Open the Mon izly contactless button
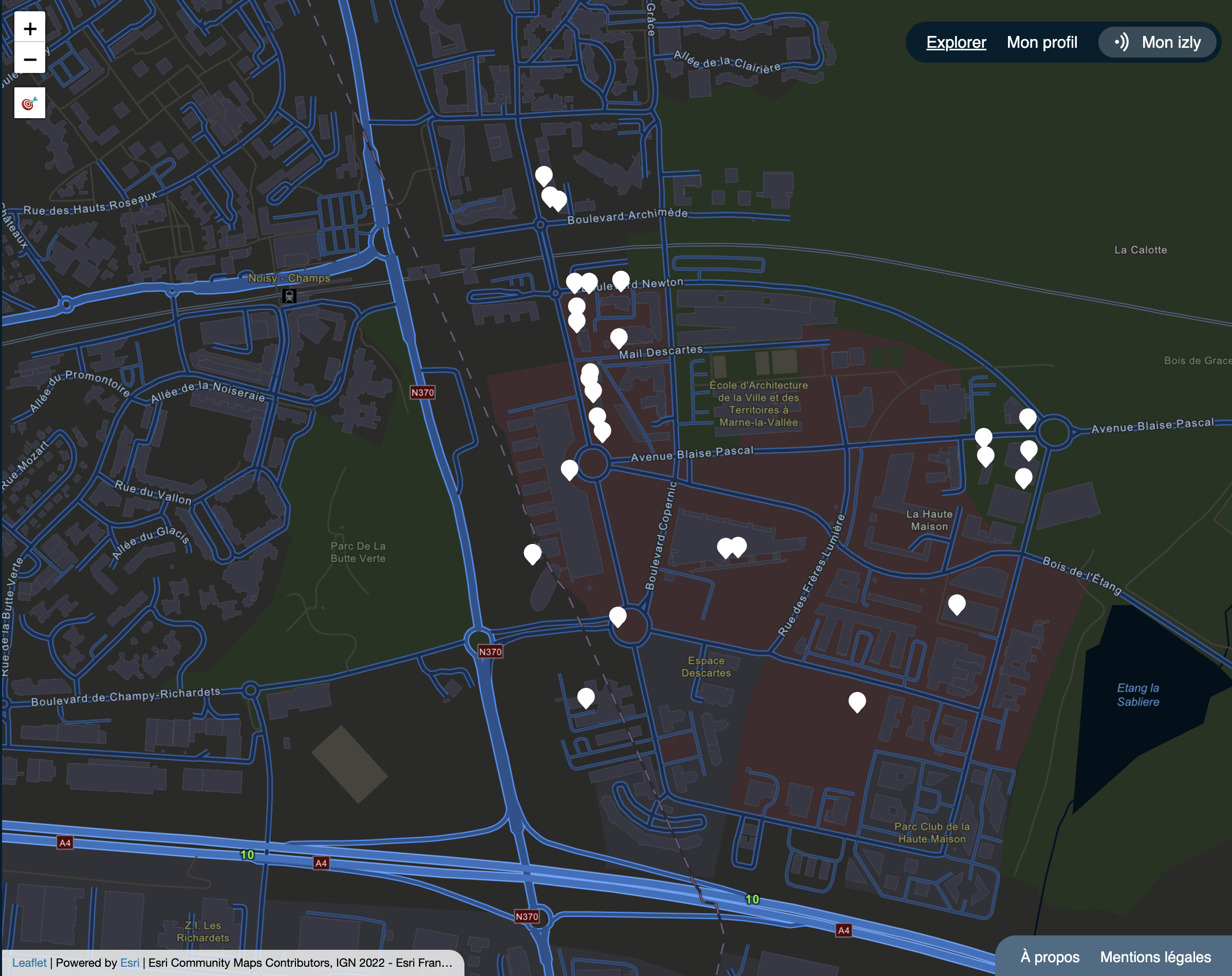Image resolution: width=1232 pixels, height=976 pixels. click(x=1158, y=42)
